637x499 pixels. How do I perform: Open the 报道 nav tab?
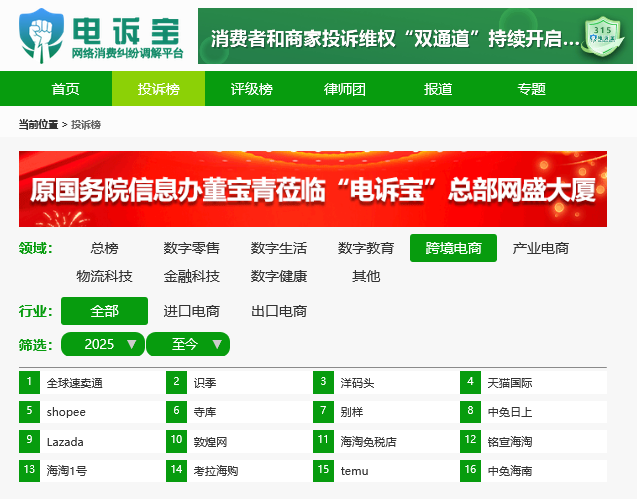pyautogui.click(x=438, y=89)
